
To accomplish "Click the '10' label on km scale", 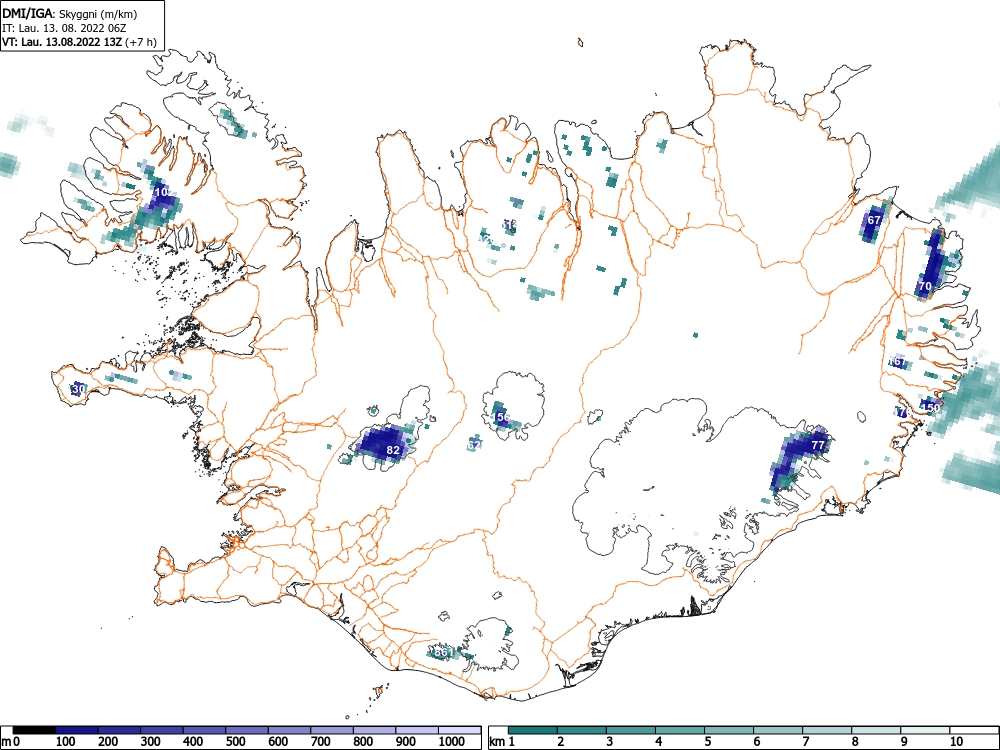I will pyautogui.click(x=956, y=742).
